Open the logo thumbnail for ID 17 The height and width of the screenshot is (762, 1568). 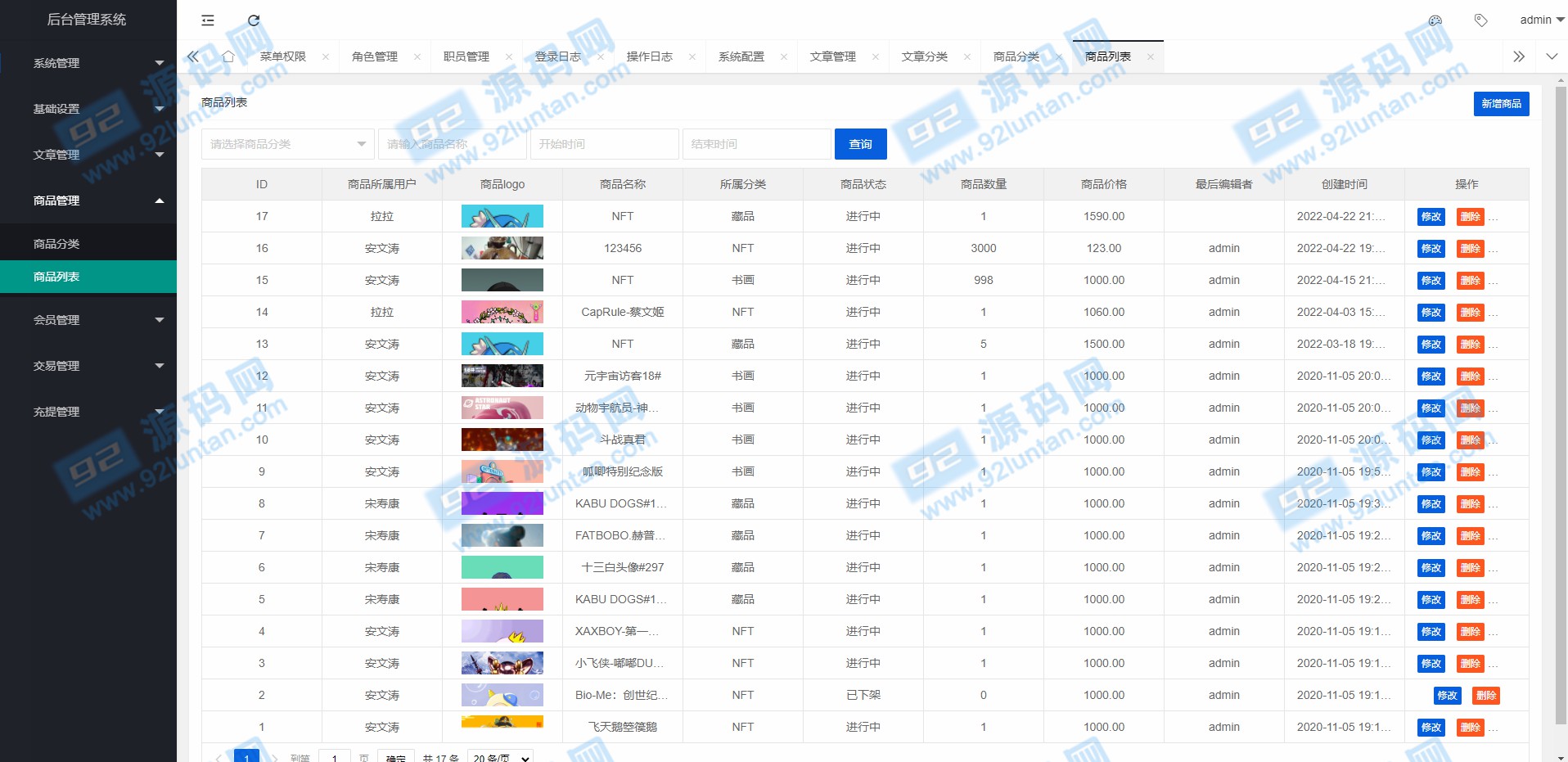point(502,216)
